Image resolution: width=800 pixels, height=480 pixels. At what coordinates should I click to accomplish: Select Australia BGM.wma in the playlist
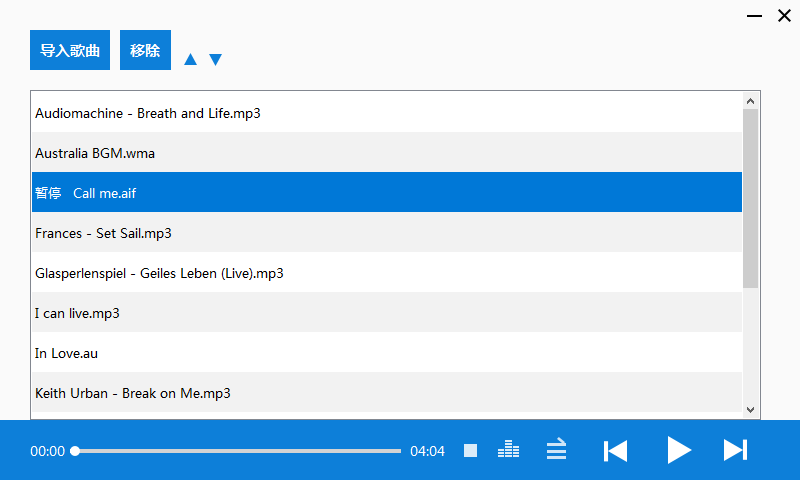(387, 153)
